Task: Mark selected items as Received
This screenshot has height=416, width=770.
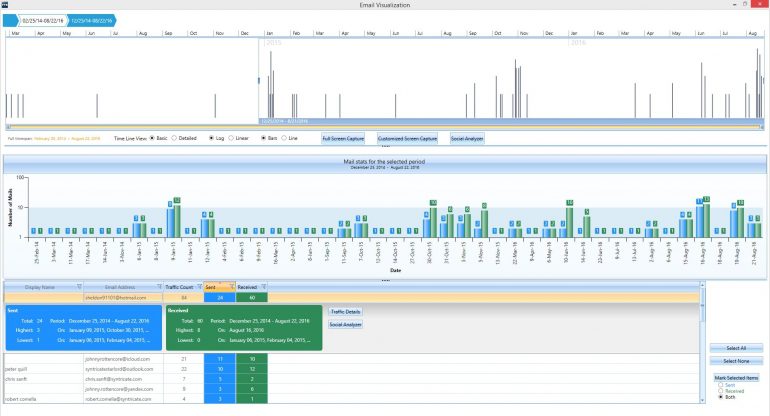Action: click(x=721, y=391)
